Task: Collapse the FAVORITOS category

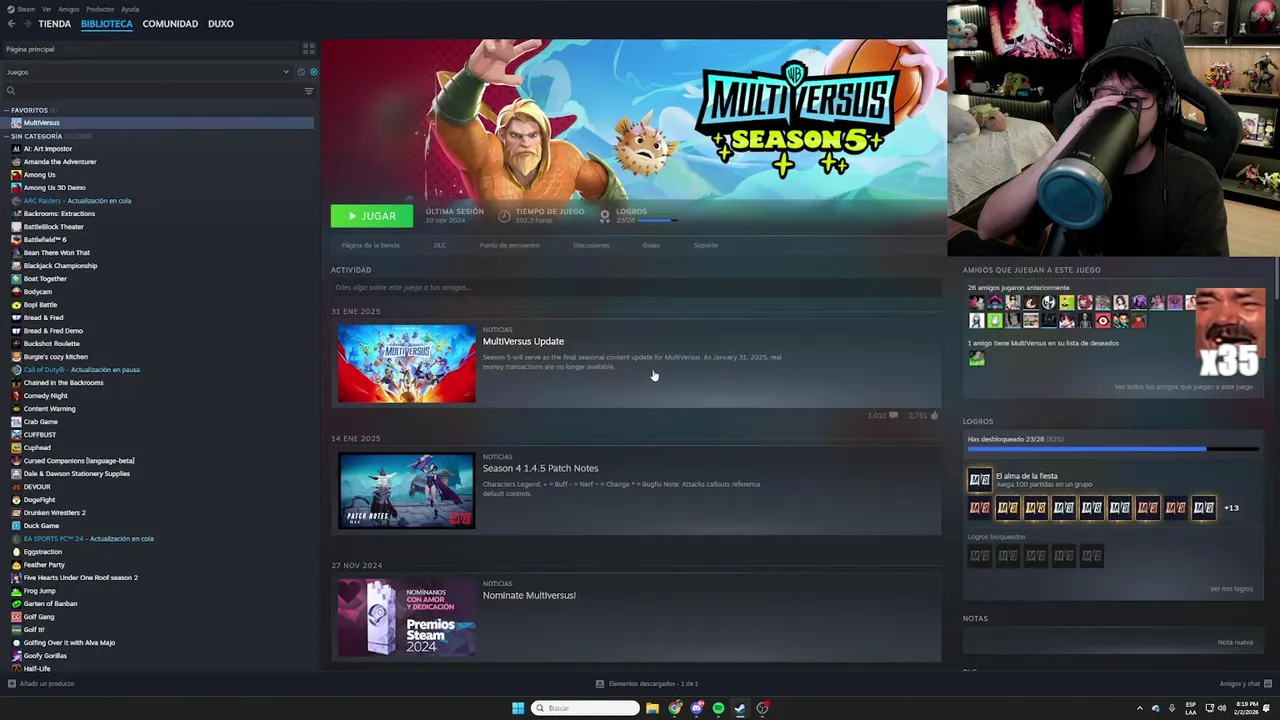Action: click(x=7, y=110)
